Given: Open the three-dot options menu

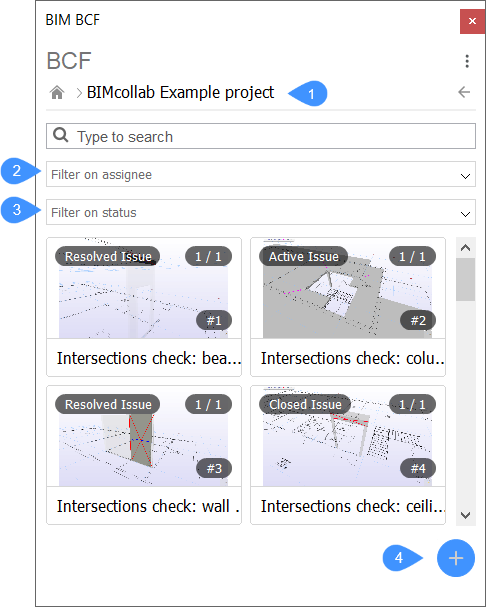Looking at the screenshot, I should [x=467, y=61].
